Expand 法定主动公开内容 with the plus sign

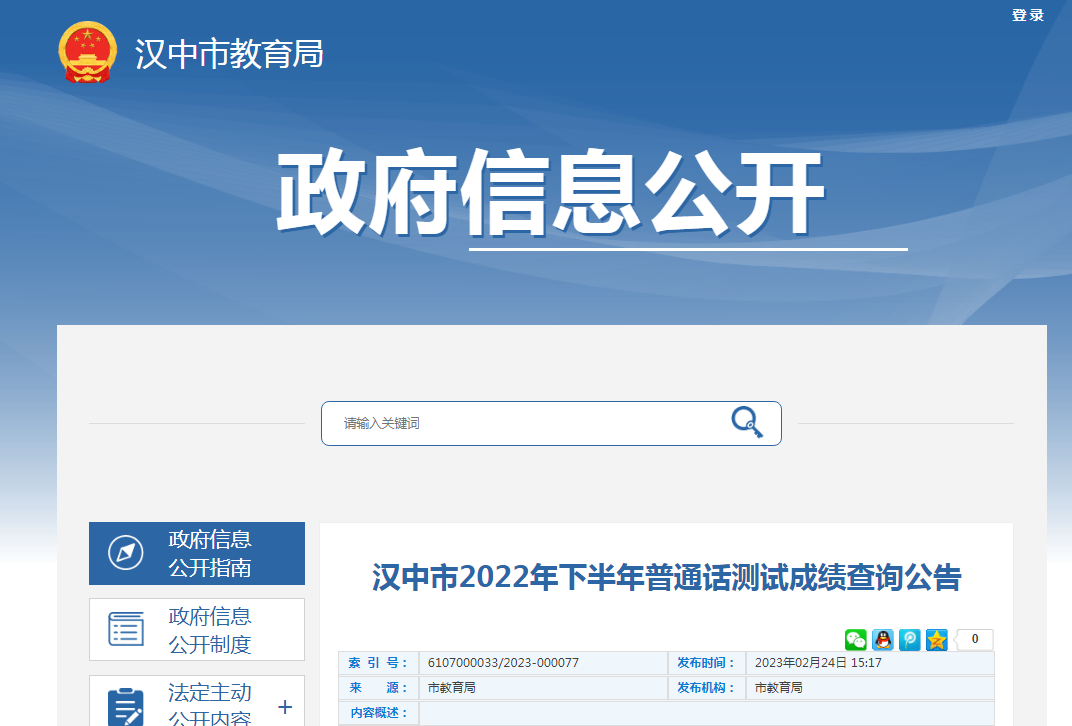coord(285,707)
